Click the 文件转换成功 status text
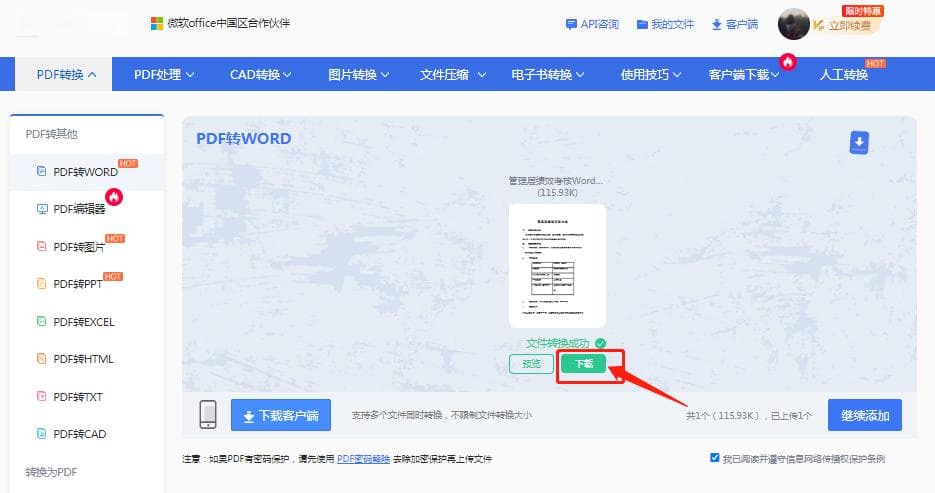The image size is (935, 493). pos(557,343)
